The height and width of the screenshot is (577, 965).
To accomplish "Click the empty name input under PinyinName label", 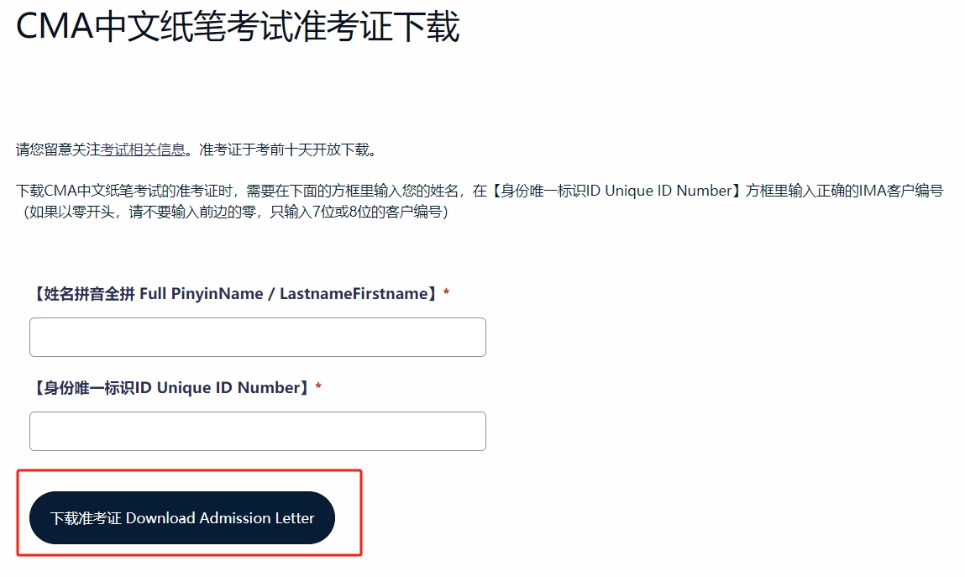I will click(257, 336).
